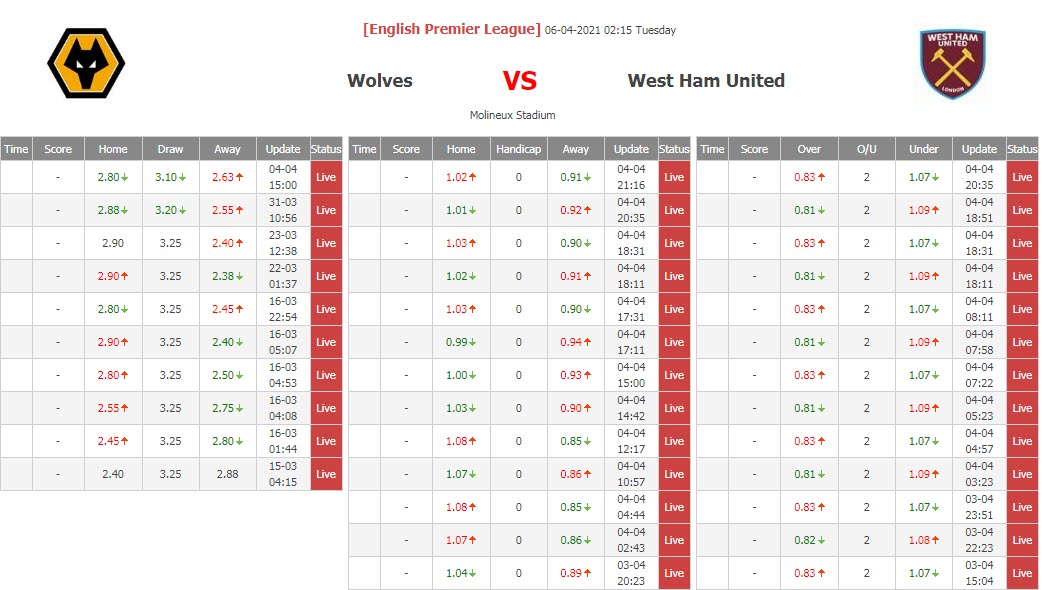Click the red up arrow beside 2.63 away odds
The image size is (1042, 590).
[x=240, y=176]
